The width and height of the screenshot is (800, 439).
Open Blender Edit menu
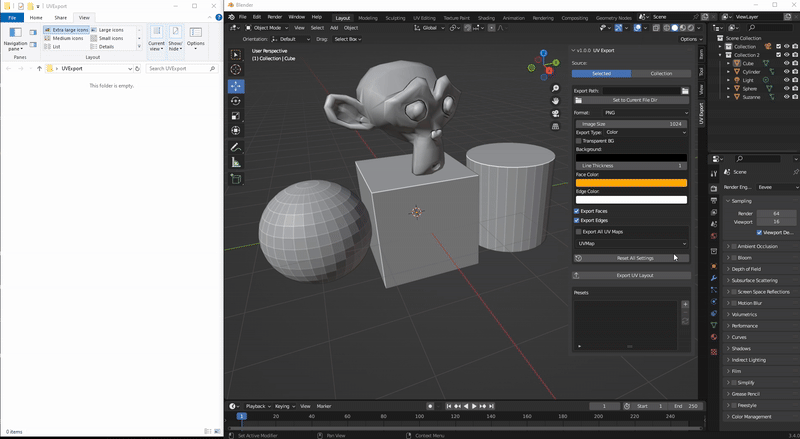click(x=257, y=17)
